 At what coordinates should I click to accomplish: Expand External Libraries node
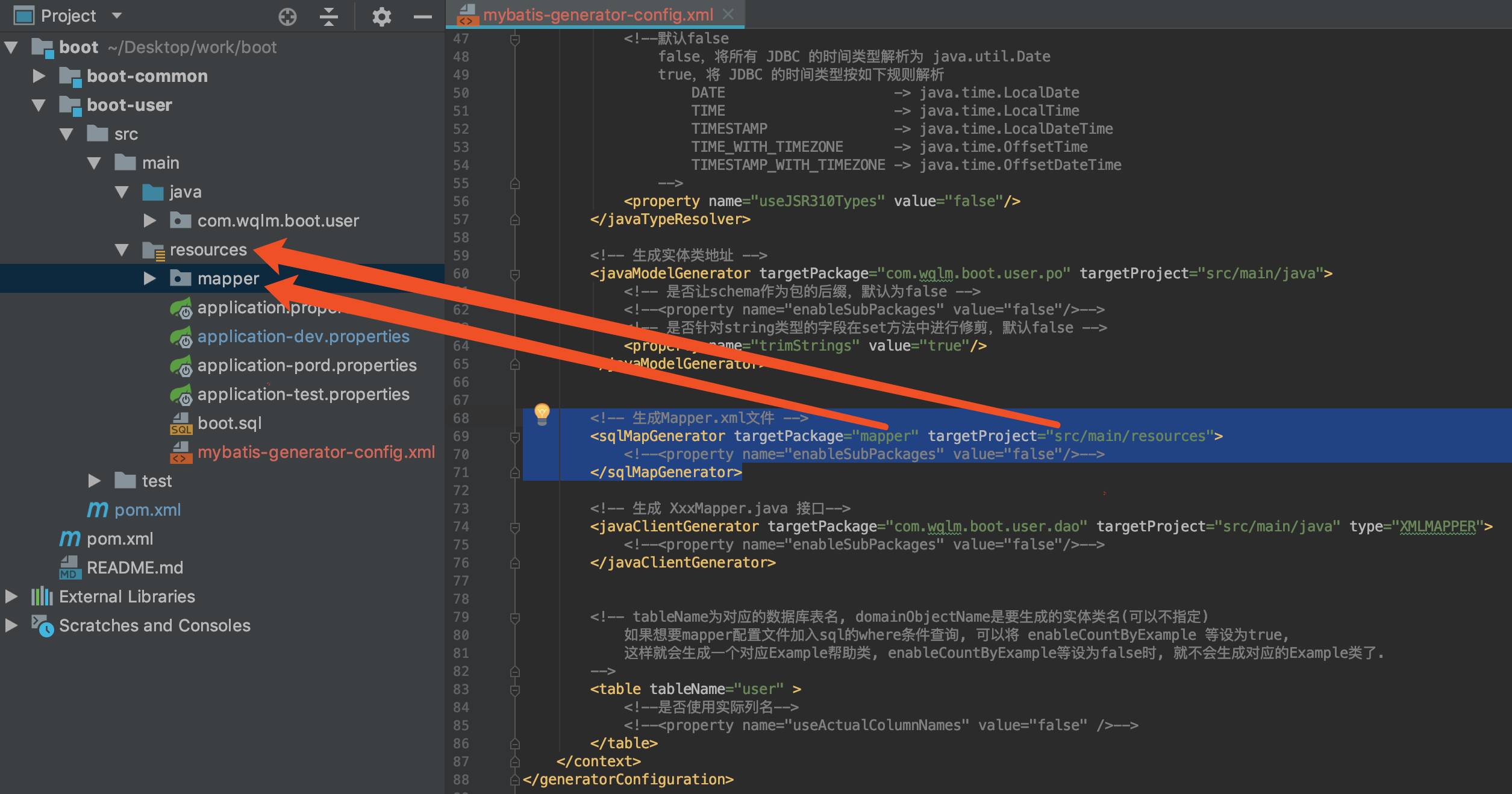[x=11, y=596]
